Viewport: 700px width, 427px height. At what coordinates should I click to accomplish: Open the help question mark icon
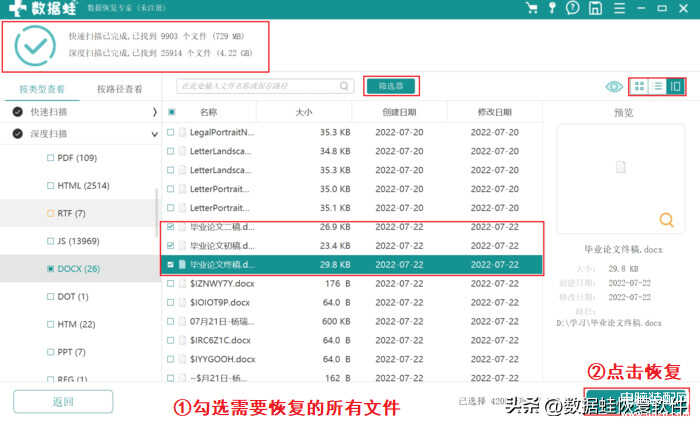coord(572,8)
